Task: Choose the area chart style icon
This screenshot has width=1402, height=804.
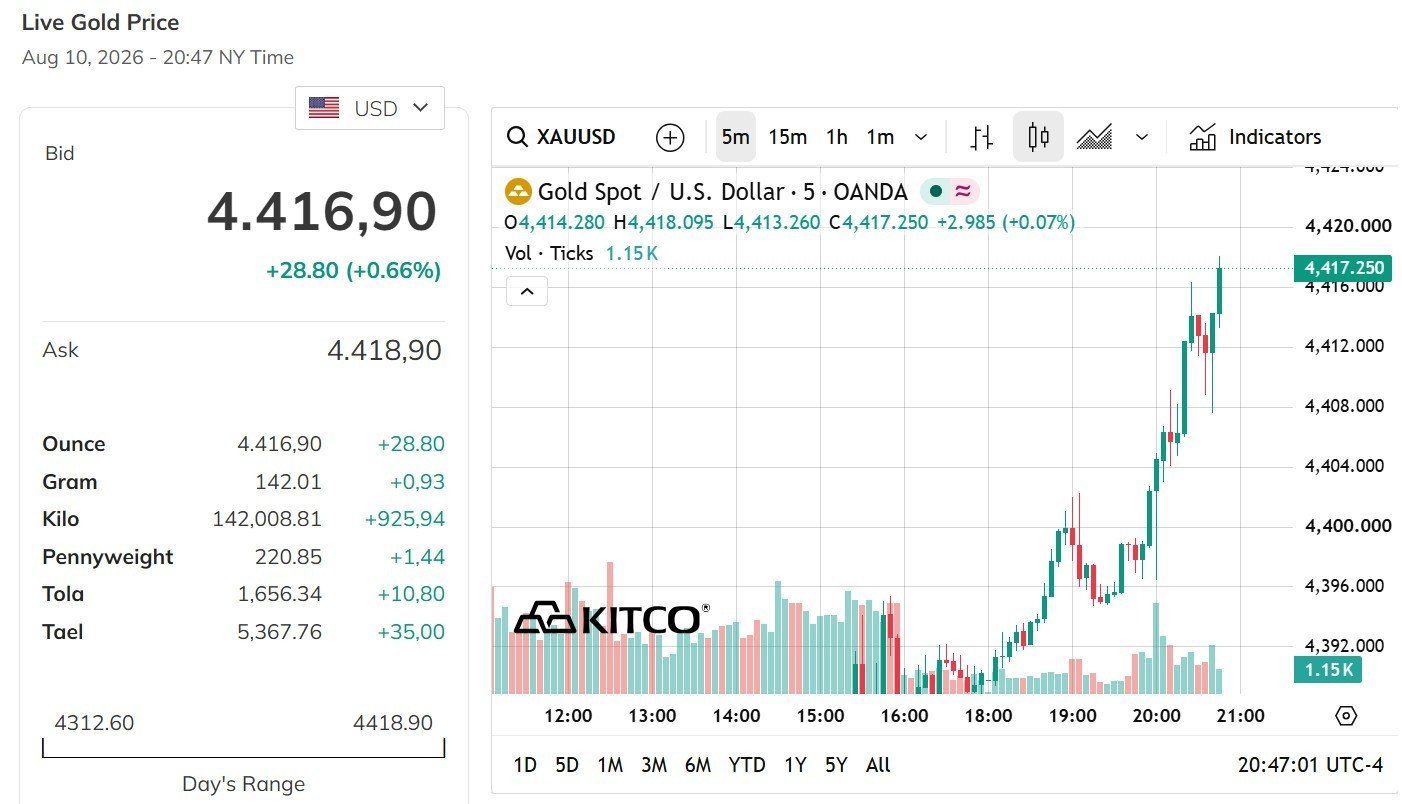Action: click(1095, 137)
